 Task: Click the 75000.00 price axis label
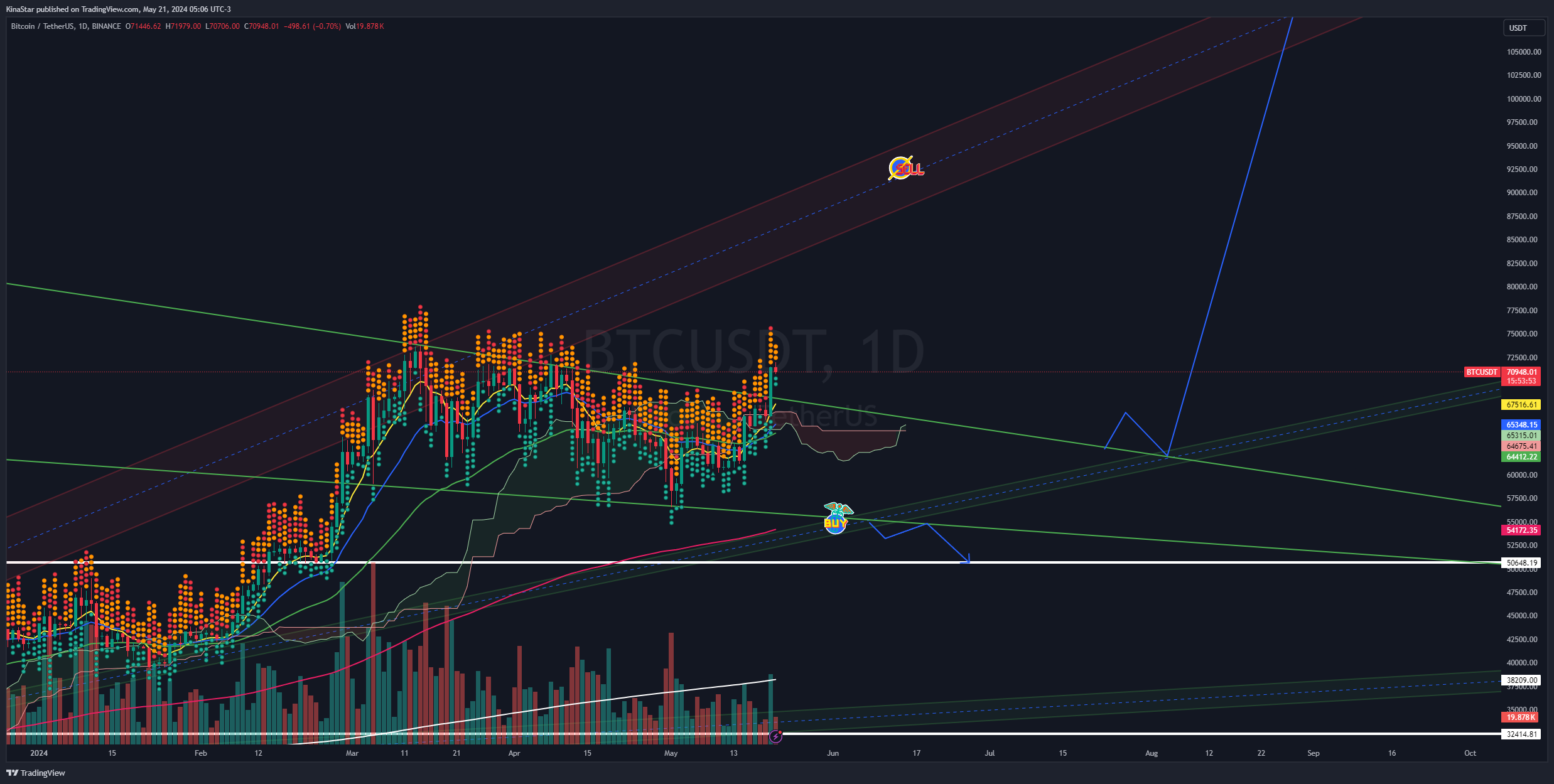(x=1523, y=334)
